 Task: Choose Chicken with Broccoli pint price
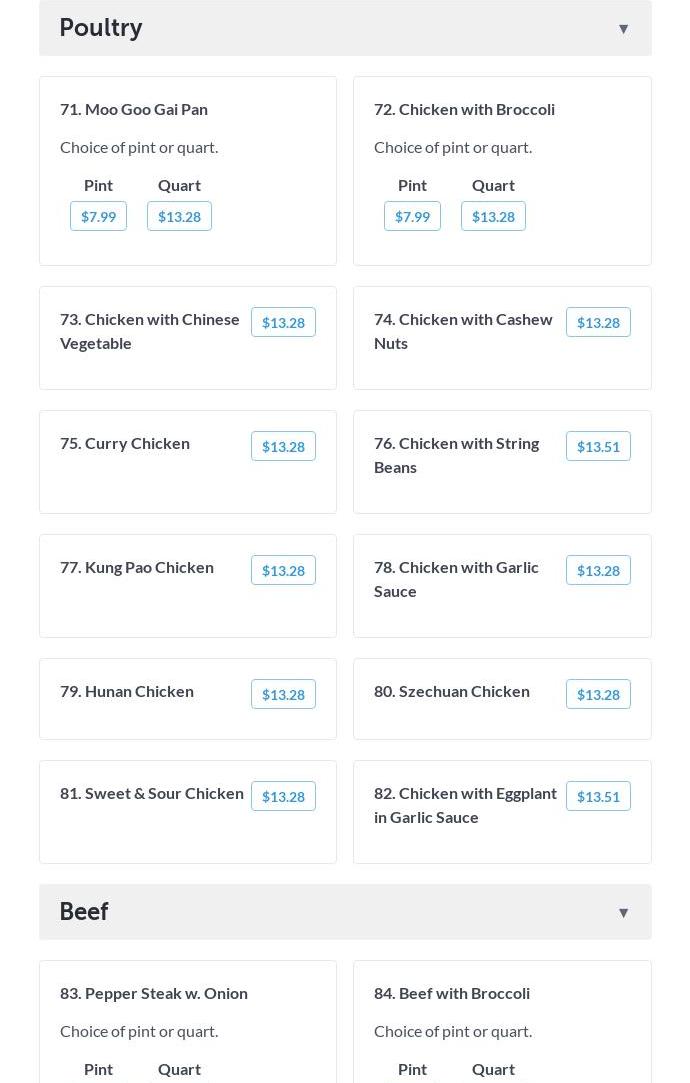click(412, 216)
